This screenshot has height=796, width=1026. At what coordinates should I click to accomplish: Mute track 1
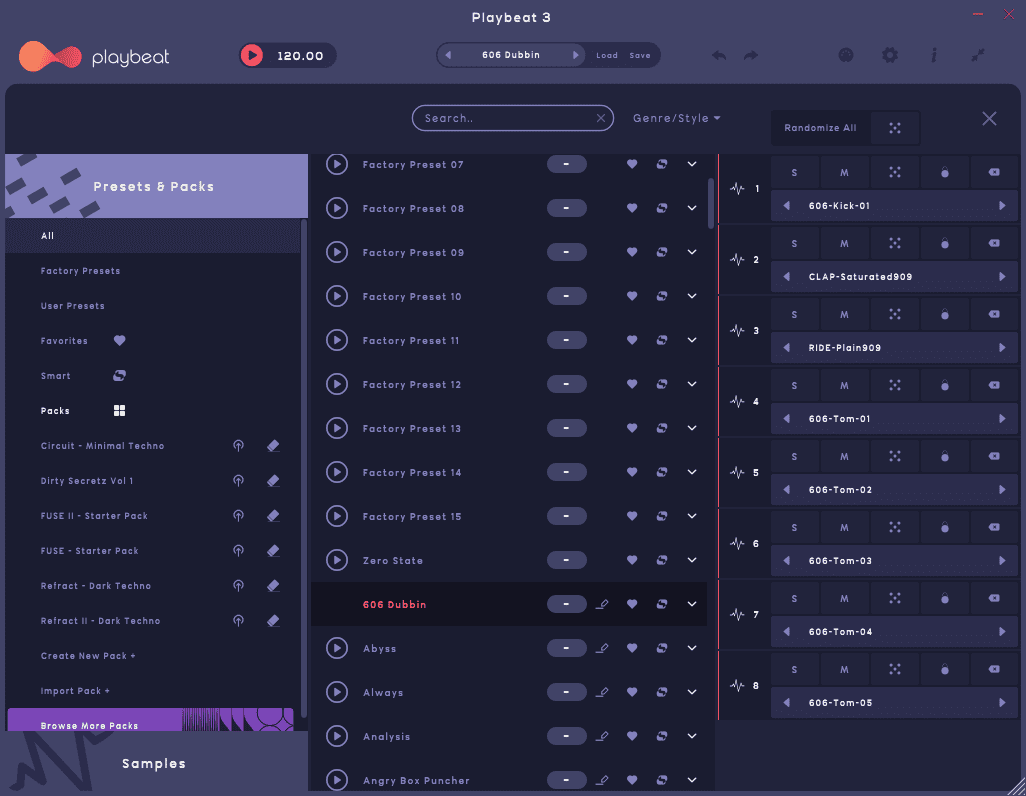coord(844,172)
